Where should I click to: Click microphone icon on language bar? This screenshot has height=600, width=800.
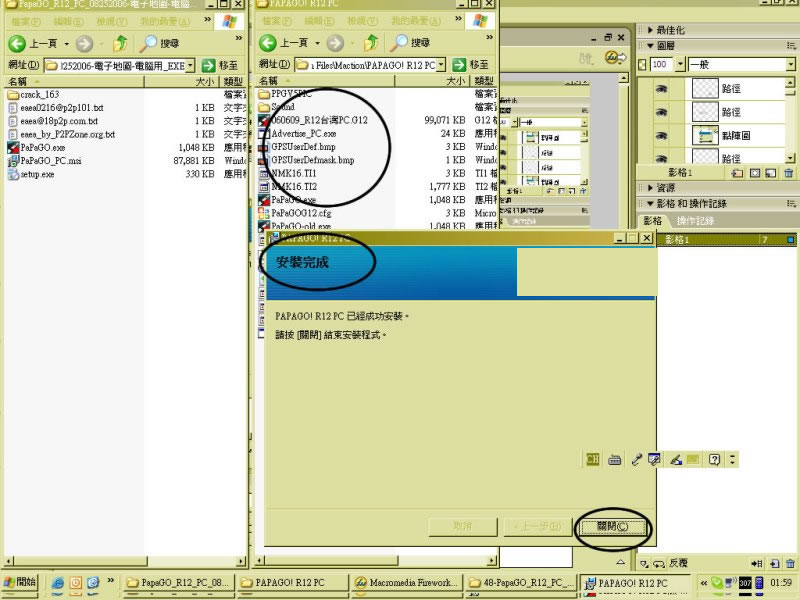point(636,459)
